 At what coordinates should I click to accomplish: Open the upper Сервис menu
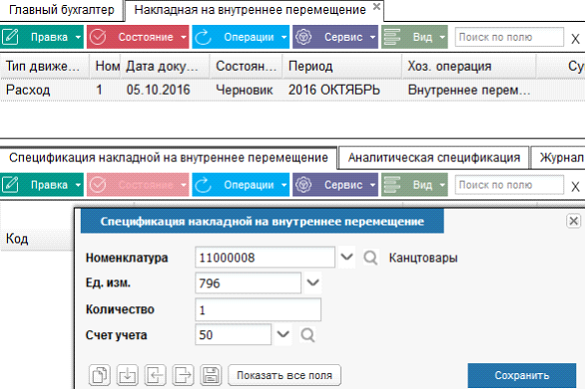click(x=335, y=37)
